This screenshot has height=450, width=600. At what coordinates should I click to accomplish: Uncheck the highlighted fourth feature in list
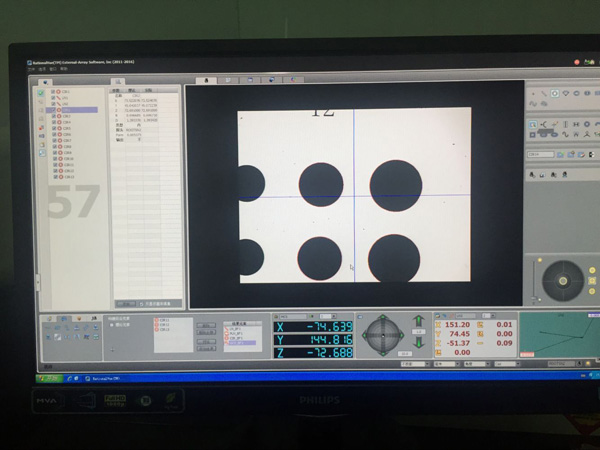coord(55,110)
